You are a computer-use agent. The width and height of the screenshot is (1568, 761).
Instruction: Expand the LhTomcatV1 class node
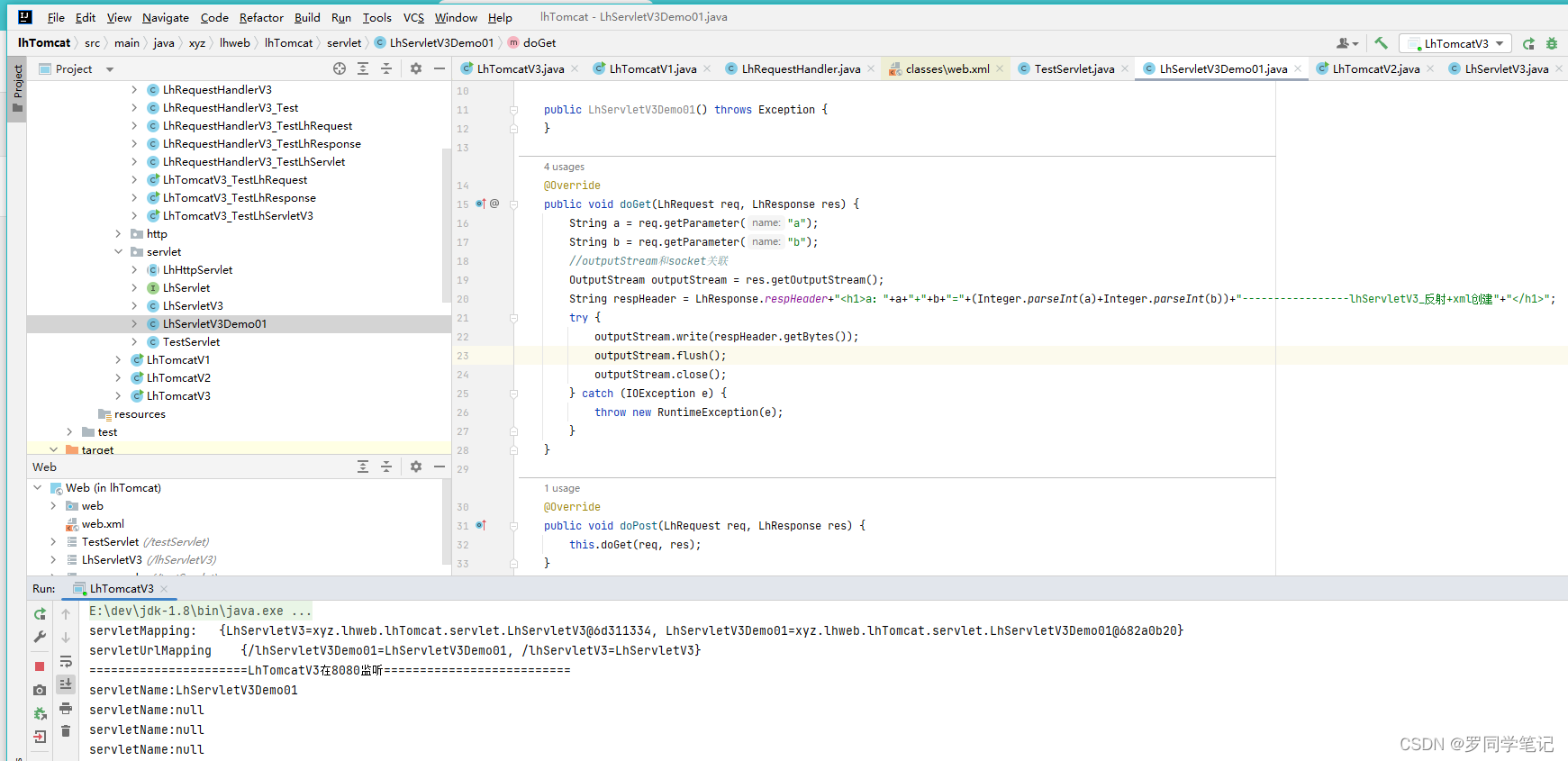point(118,360)
